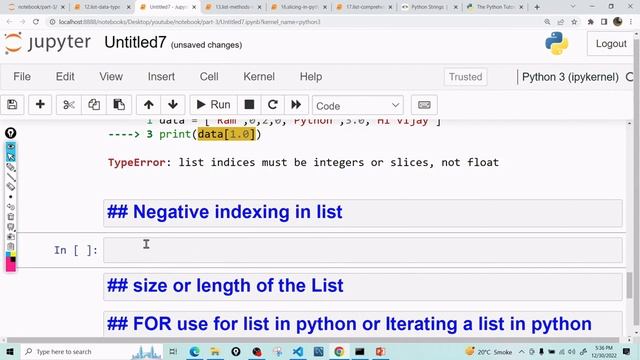Run the selected cell
Screen dimensions: 640x360
coord(213,105)
